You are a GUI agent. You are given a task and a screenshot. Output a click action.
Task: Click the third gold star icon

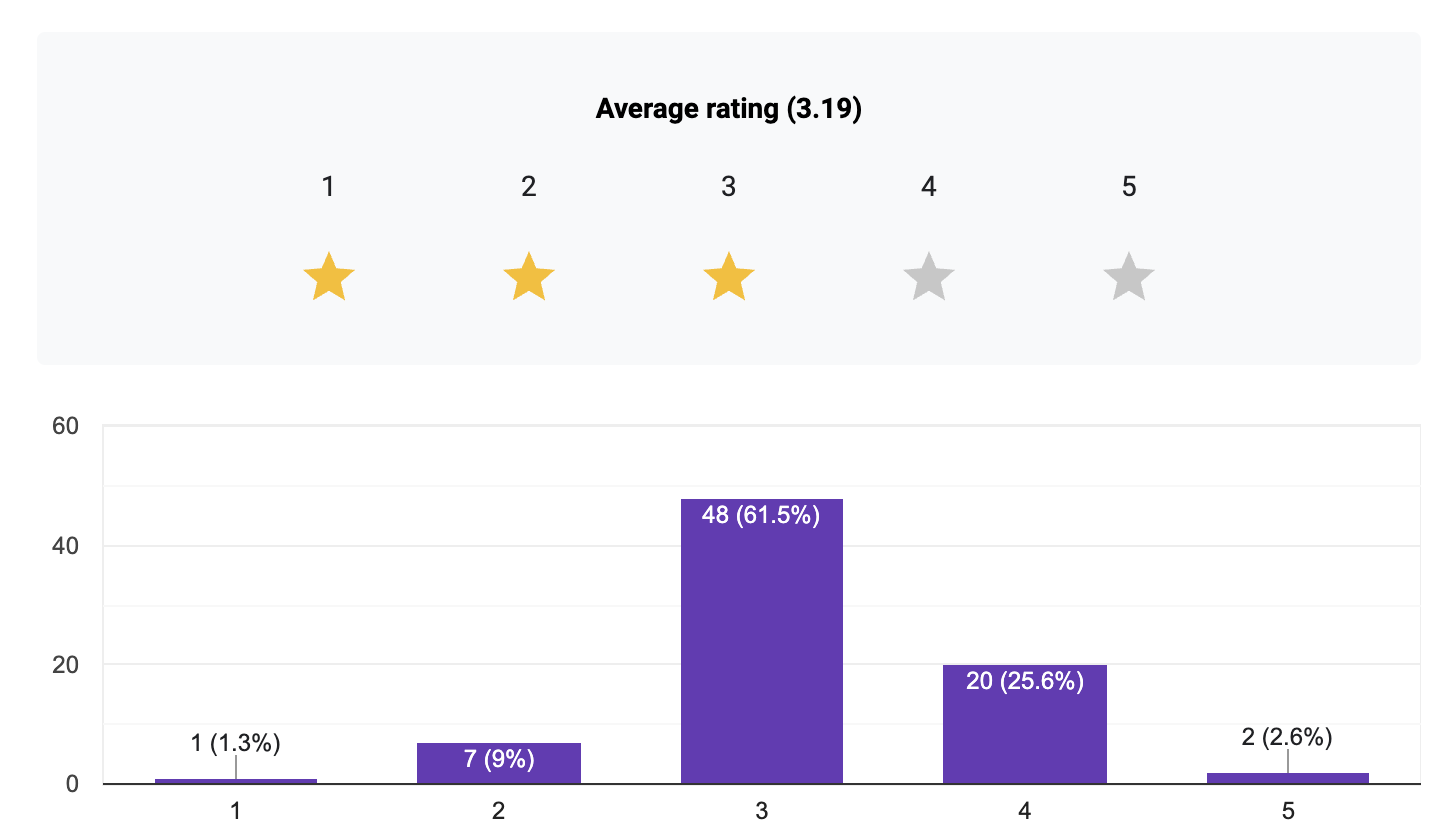729,277
